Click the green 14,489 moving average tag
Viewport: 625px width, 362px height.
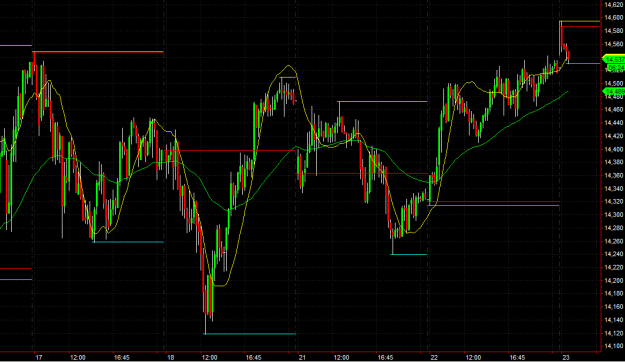(614, 92)
